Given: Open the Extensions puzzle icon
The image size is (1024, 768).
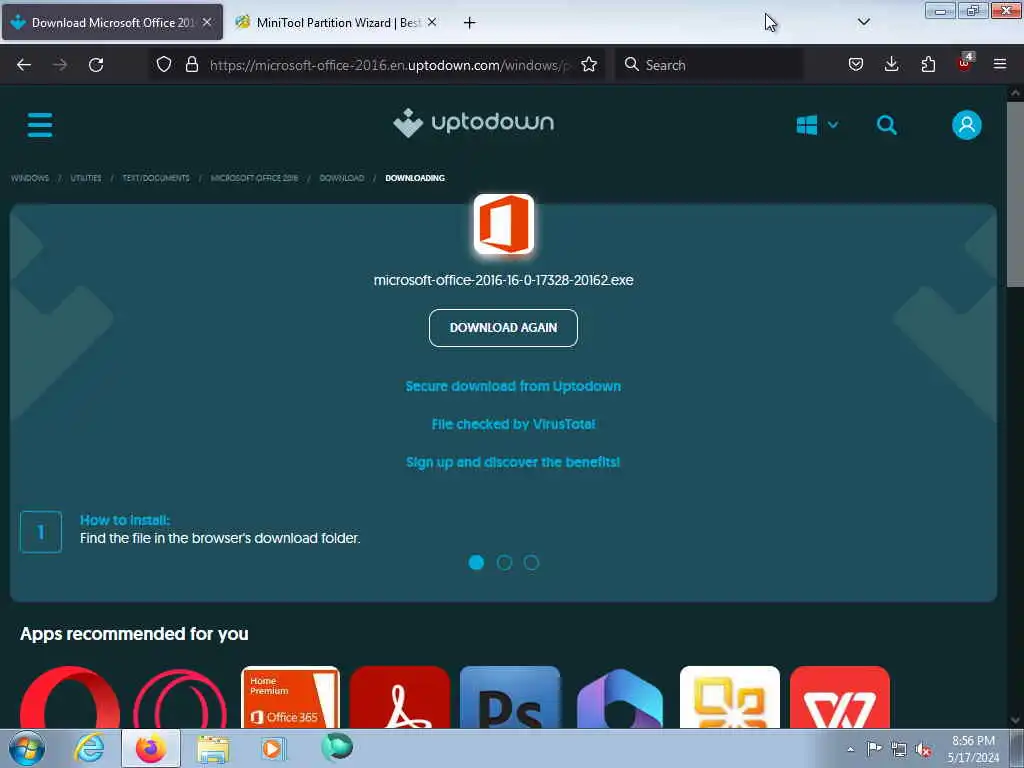Looking at the screenshot, I should [x=928, y=64].
